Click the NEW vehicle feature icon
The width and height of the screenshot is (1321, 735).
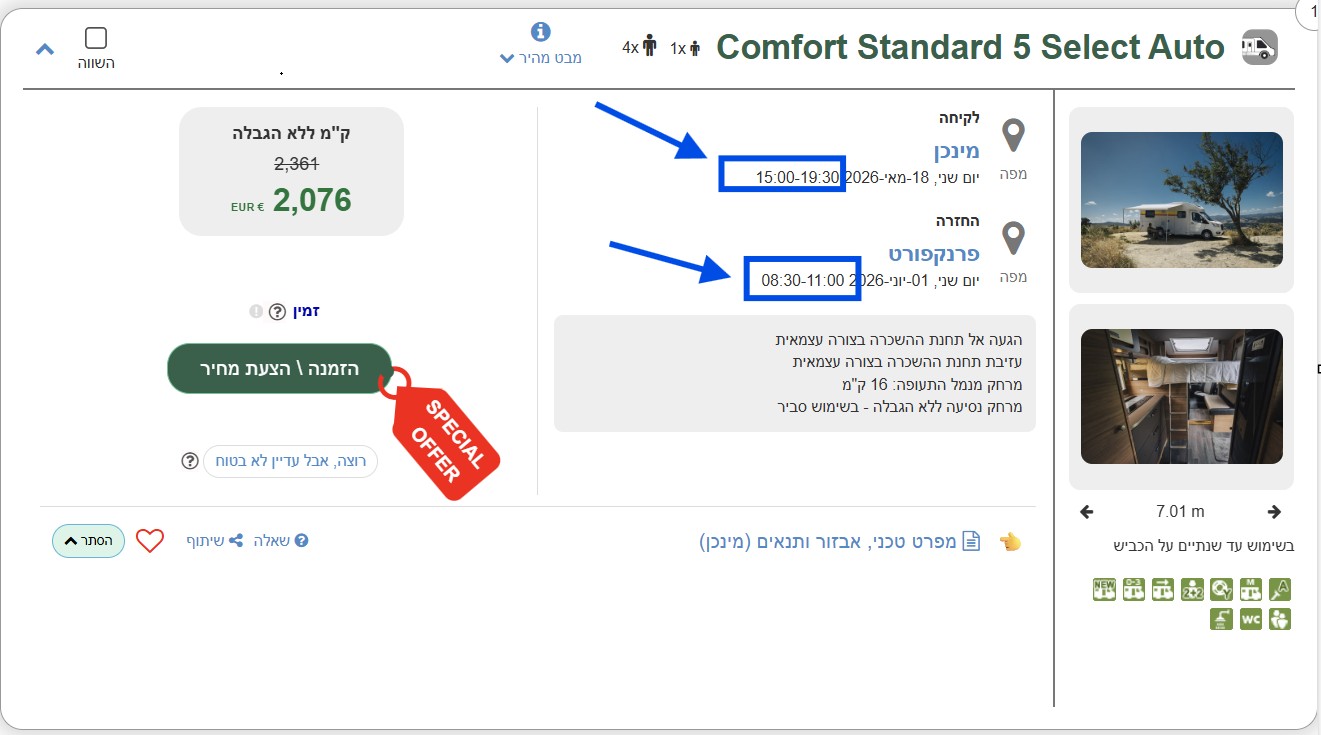(1104, 590)
